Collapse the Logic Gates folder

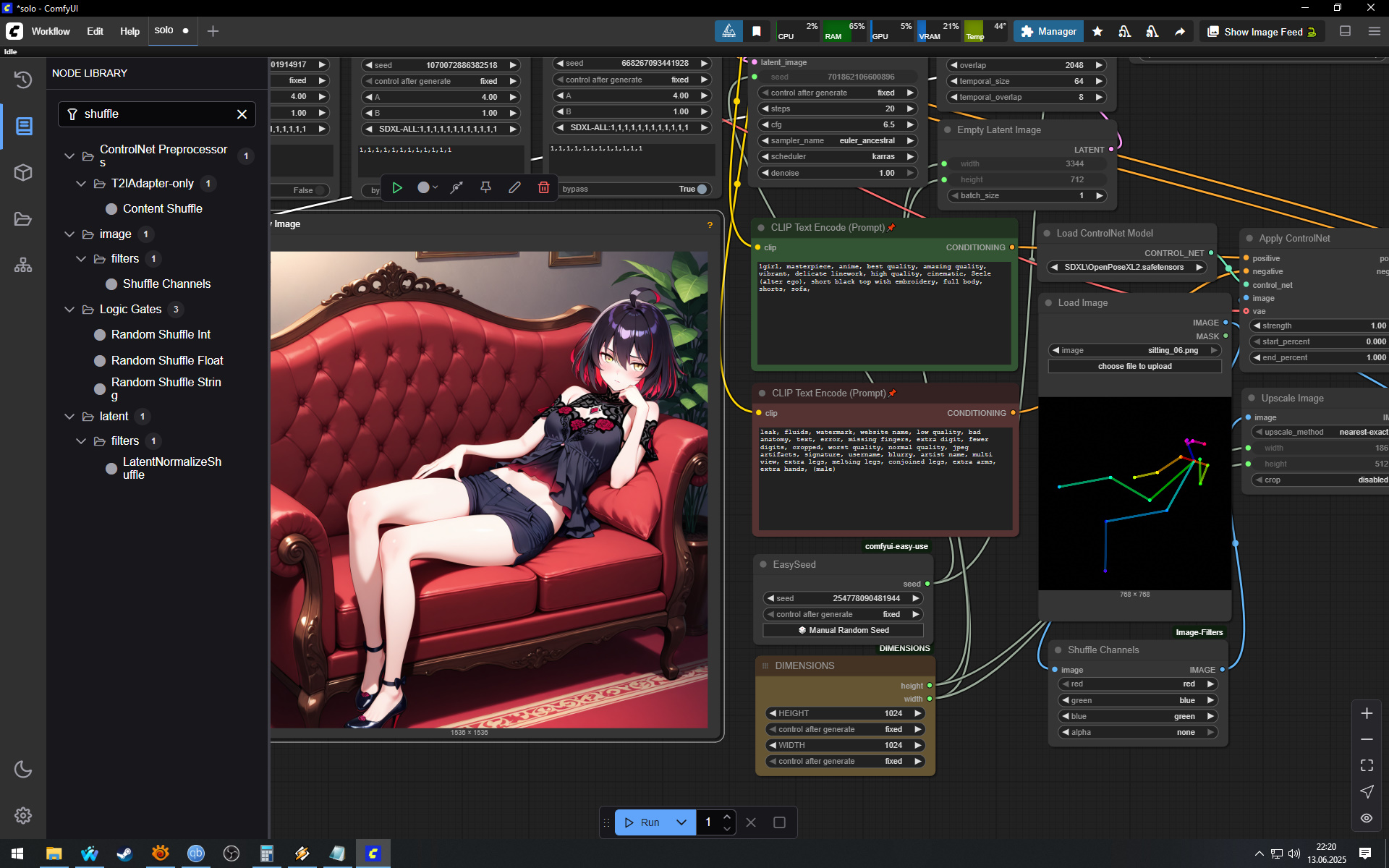pyautogui.click(x=69, y=310)
